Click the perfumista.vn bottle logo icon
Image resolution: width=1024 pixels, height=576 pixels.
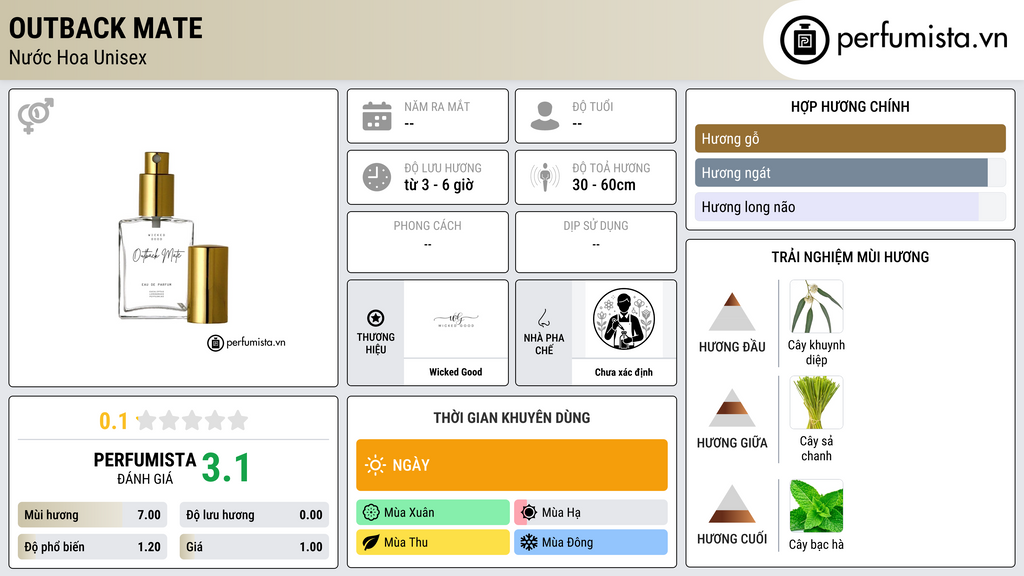[804, 40]
